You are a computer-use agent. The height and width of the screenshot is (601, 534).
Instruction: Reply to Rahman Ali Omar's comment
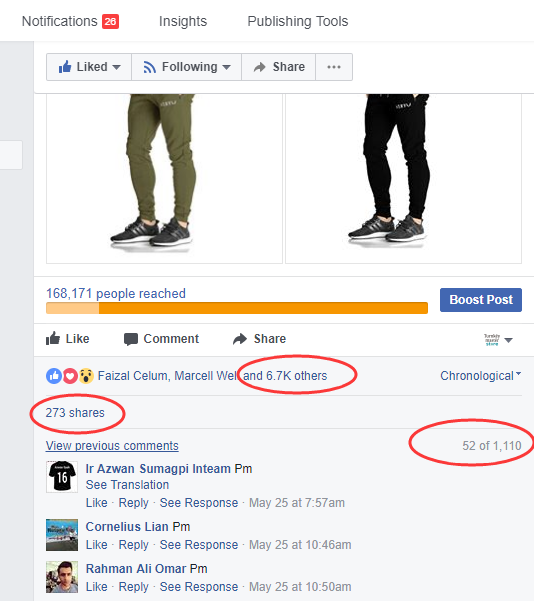pos(133,587)
